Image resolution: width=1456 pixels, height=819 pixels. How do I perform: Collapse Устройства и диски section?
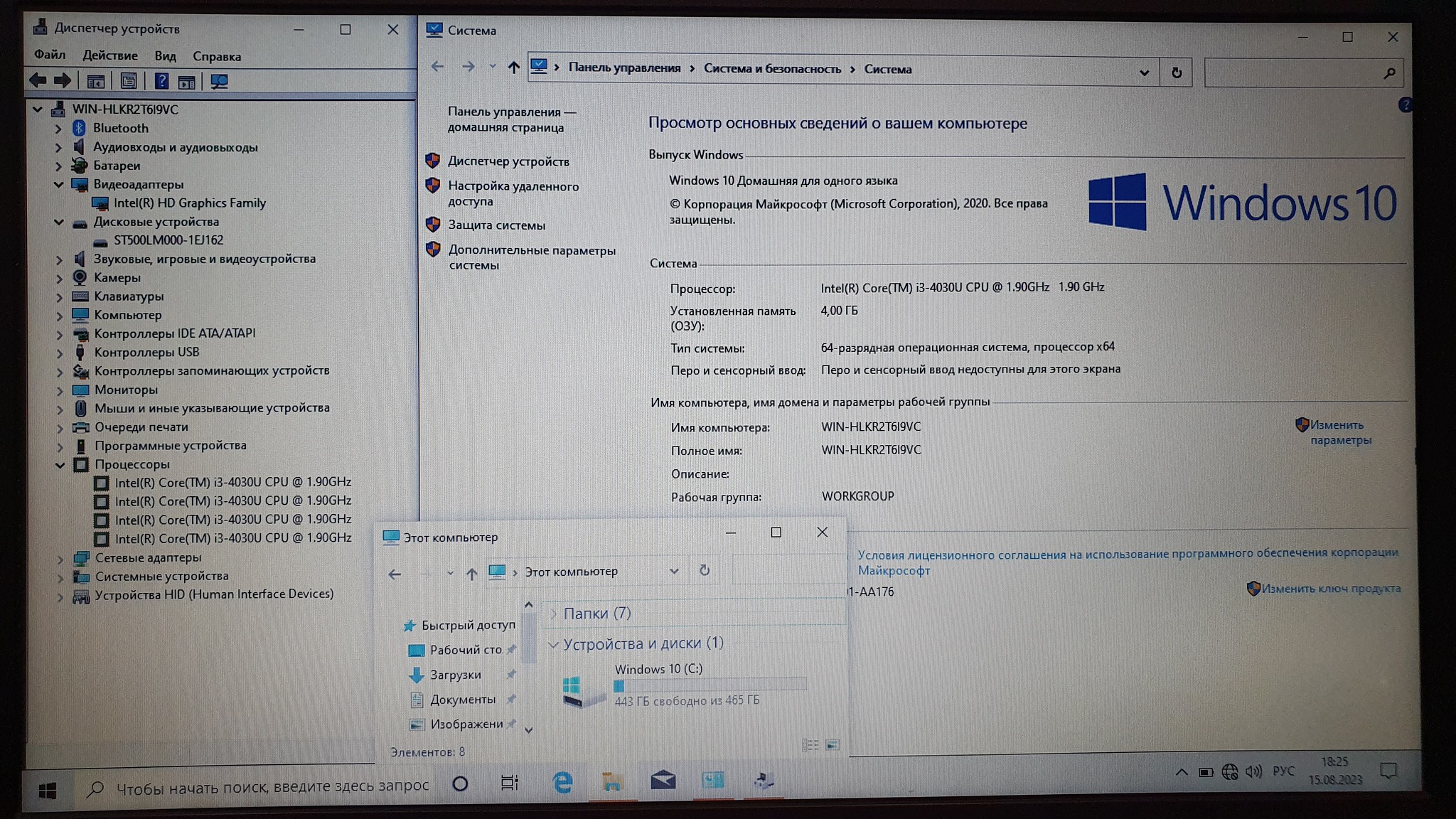tap(553, 644)
